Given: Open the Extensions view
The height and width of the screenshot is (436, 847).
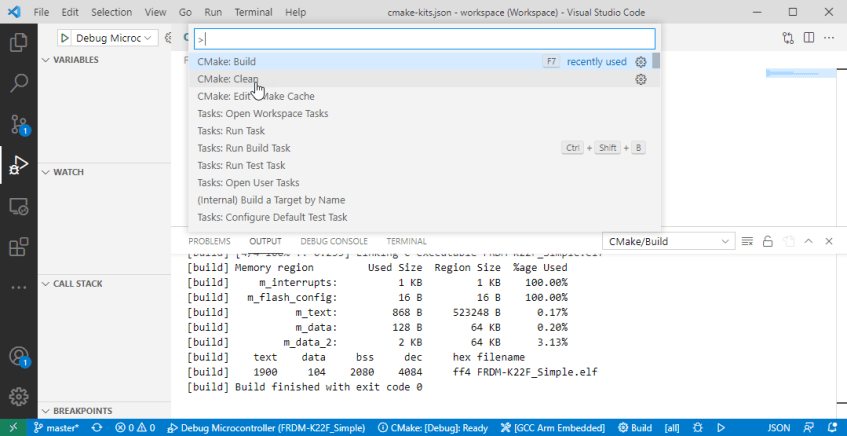Looking at the screenshot, I should tap(18, 246).
